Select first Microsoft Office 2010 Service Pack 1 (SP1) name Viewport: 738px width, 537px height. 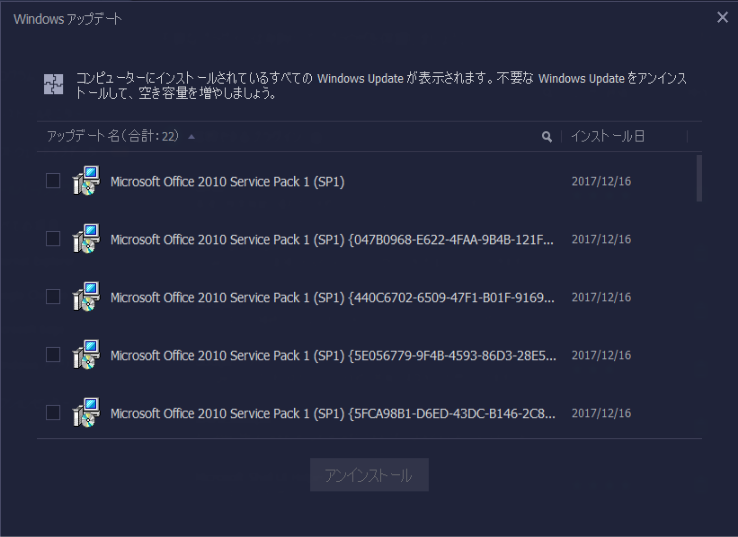[227, 182]
